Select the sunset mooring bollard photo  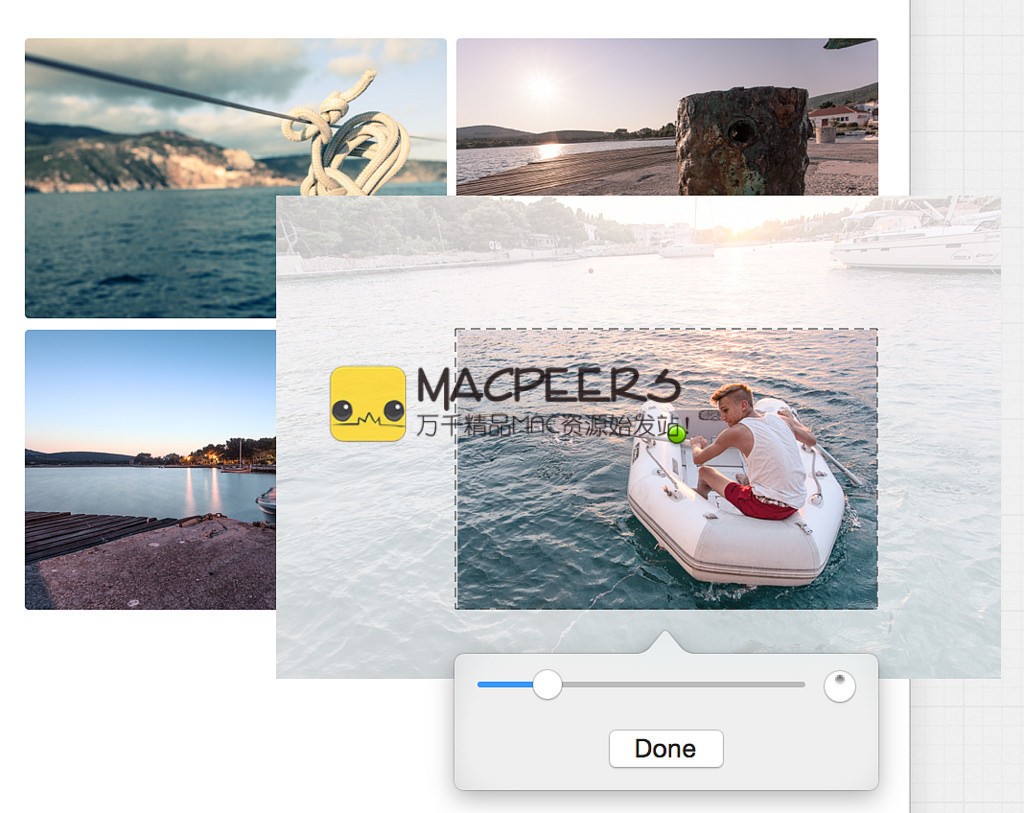click(667, 117)
